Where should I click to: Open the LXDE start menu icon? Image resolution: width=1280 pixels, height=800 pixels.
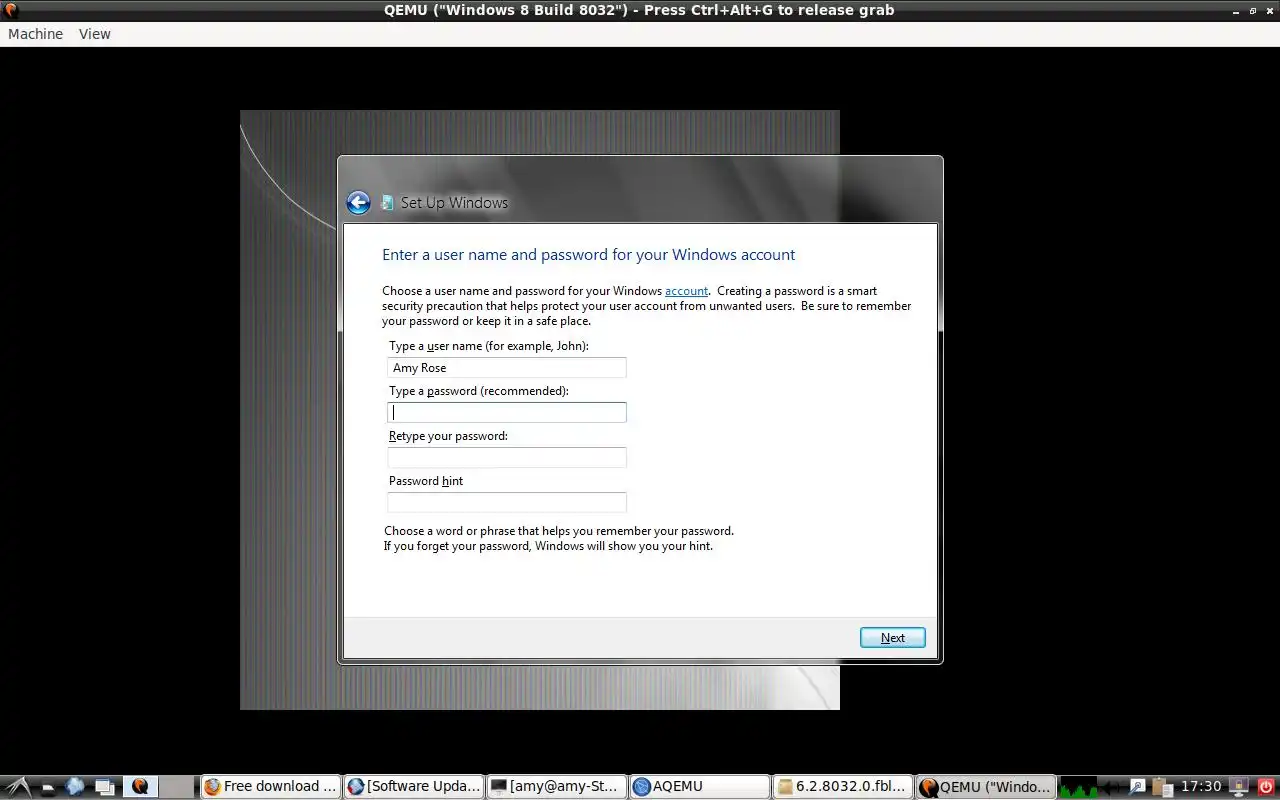[18, 787]
